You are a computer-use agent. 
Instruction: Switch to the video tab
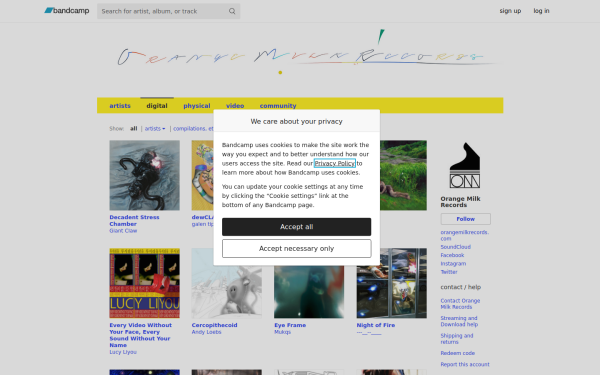235,106
